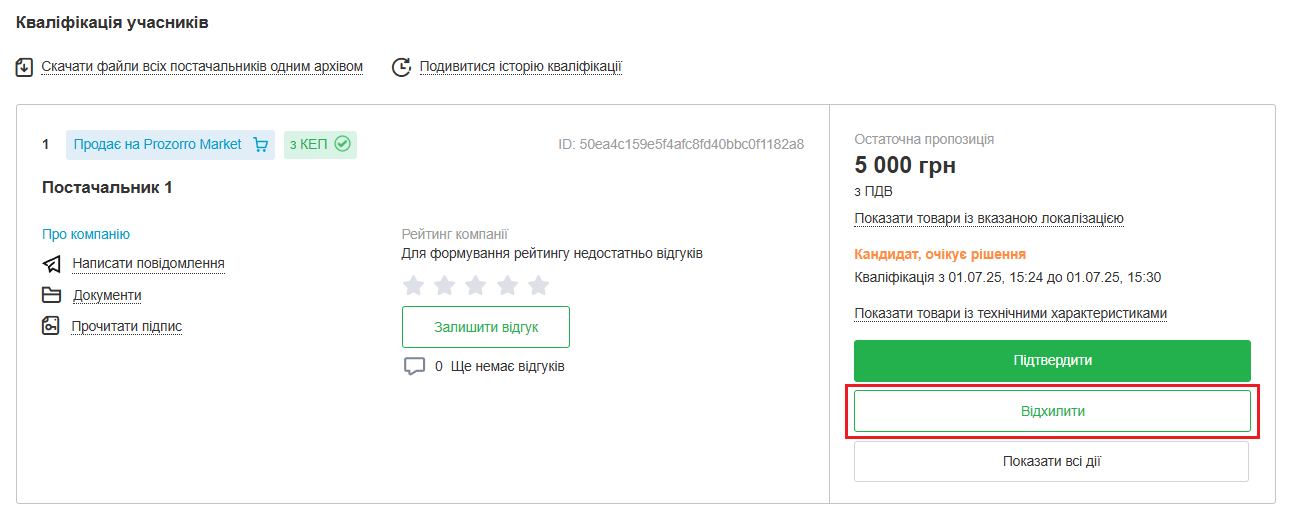This screenshot has height=523, width=1294.
Task: Expand goods with specified localization
Action: tap(989, 219)
